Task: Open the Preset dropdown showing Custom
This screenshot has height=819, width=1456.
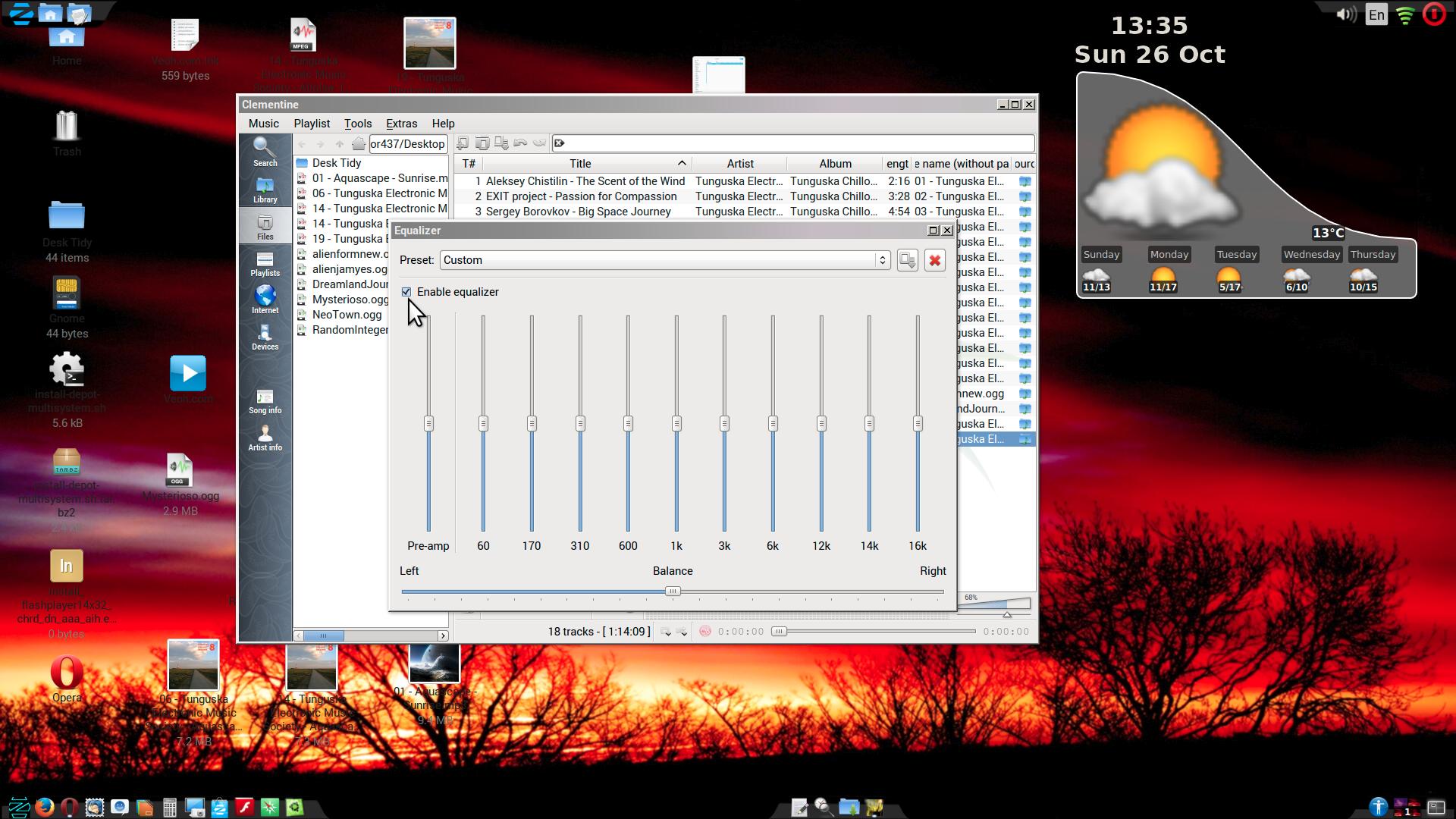Action: (664, 260)
